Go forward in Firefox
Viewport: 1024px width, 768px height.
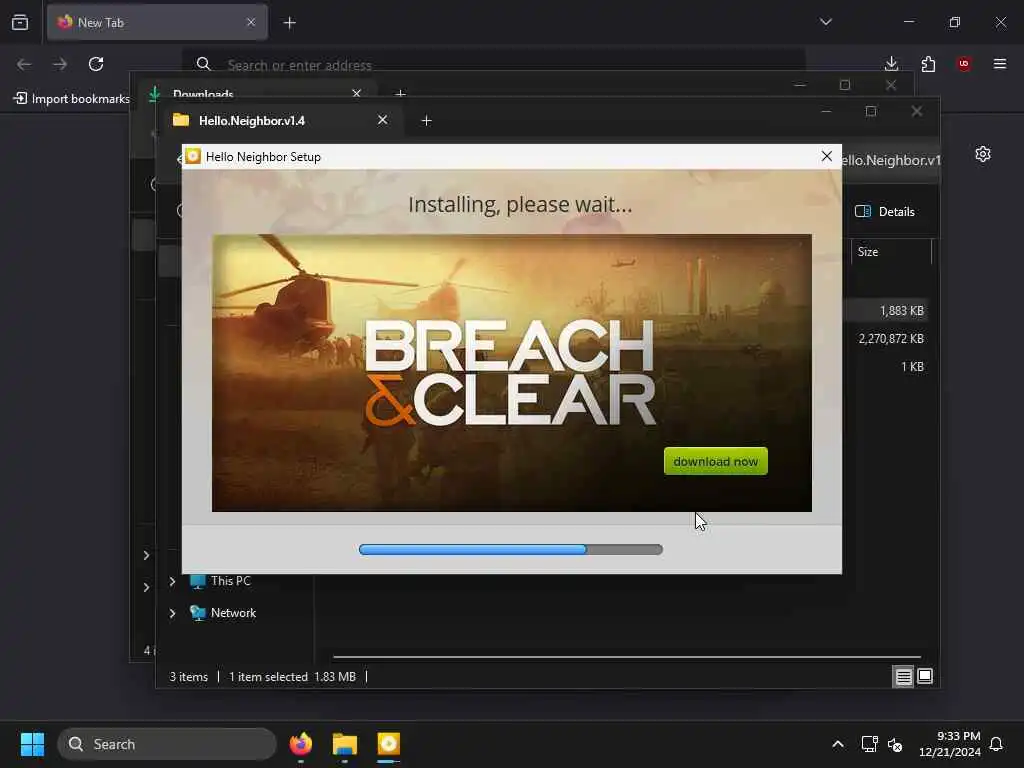pos(60,64)
